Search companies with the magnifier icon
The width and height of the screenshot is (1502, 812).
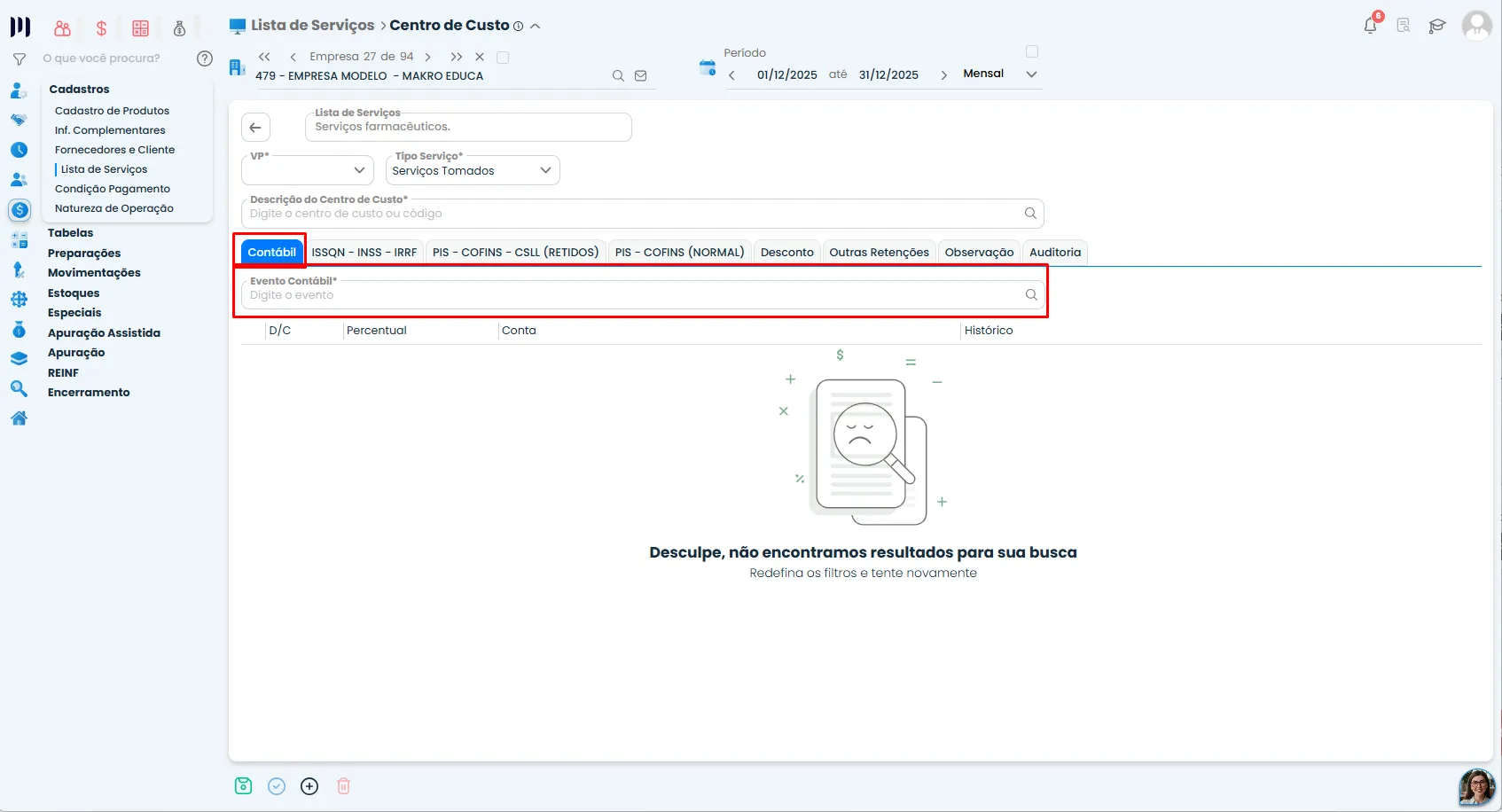coord(618,76)
